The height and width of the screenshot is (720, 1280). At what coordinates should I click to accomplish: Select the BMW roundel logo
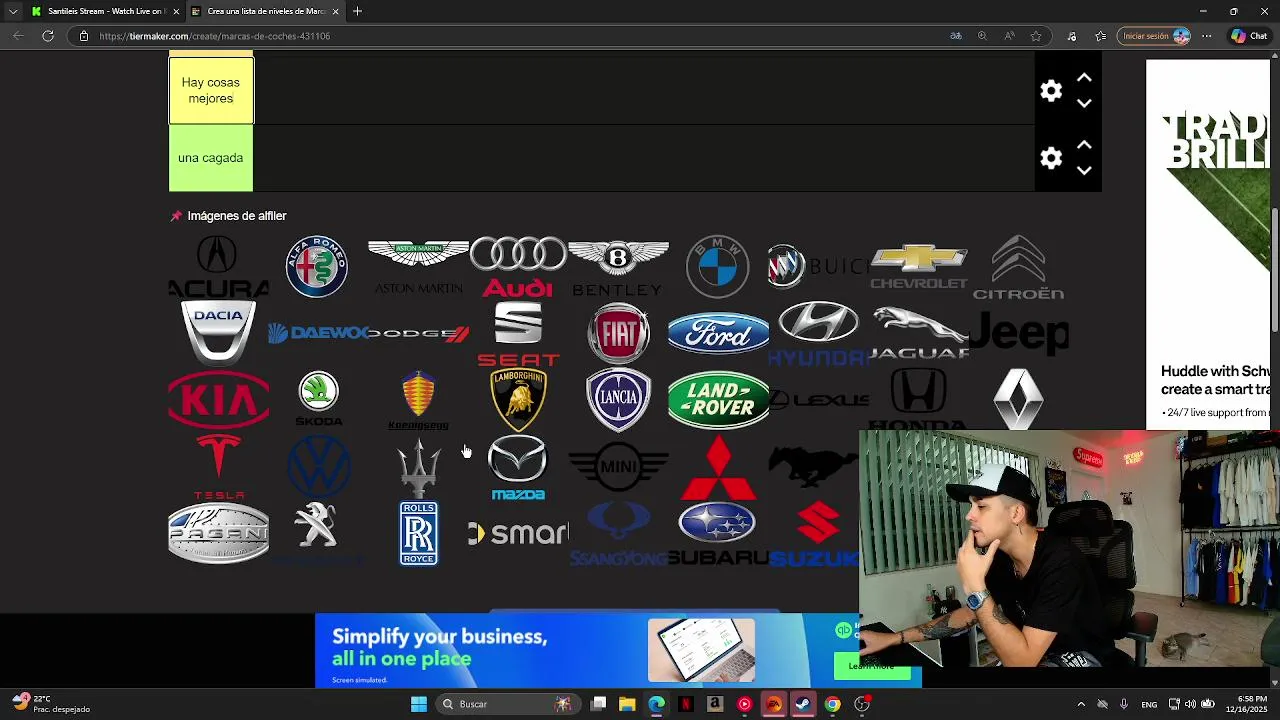[718, 266]
